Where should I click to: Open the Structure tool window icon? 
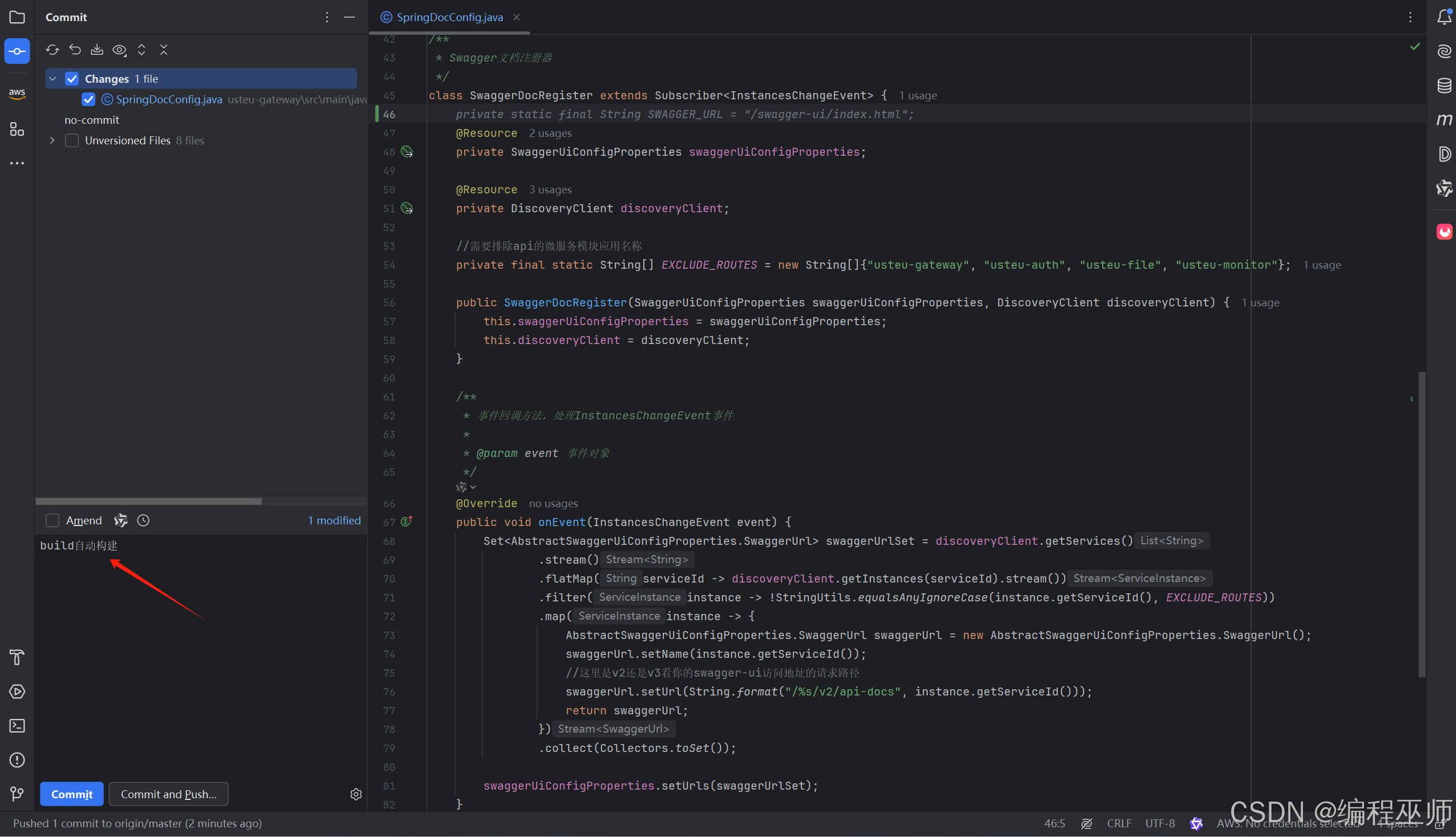pos(17,129)
